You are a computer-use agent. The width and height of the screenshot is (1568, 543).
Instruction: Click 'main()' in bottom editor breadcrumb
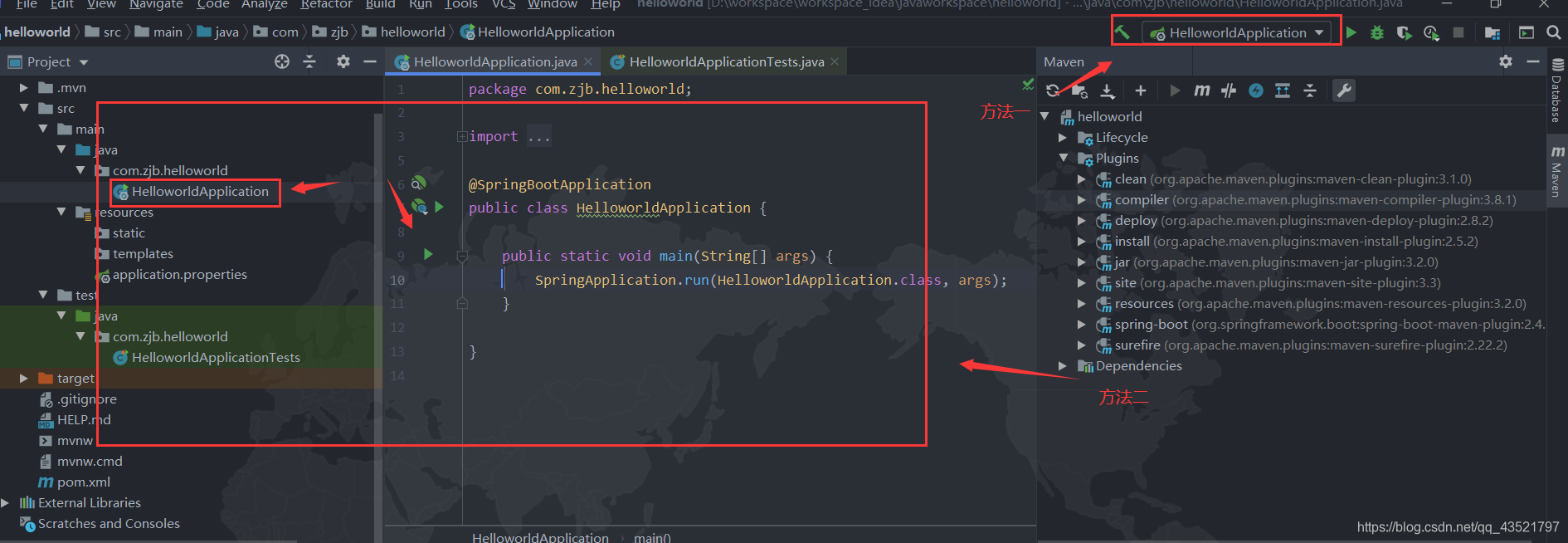(x=652, y=537)
